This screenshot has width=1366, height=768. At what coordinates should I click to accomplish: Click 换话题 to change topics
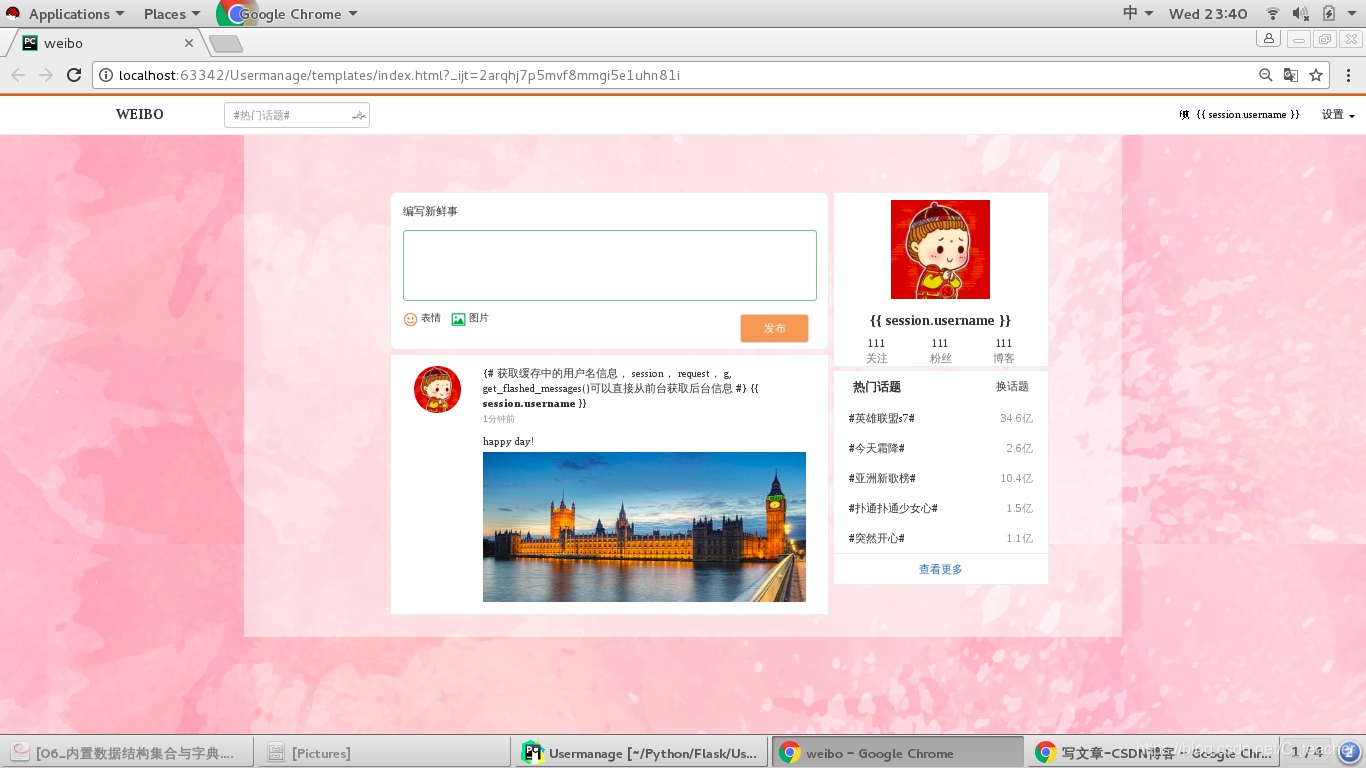pos(1012,387)
